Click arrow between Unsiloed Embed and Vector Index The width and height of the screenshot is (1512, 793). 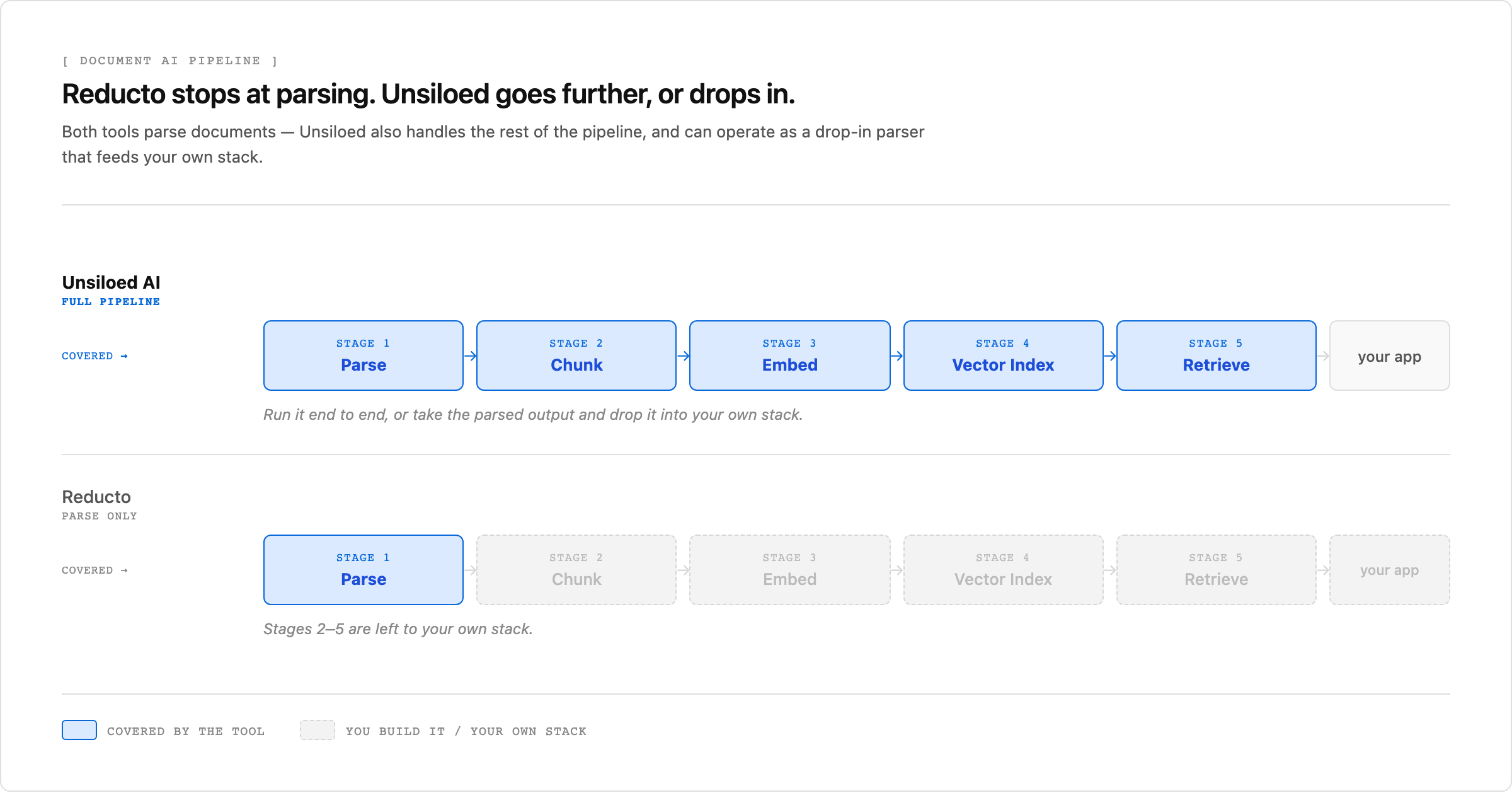(x=897, y=356)
